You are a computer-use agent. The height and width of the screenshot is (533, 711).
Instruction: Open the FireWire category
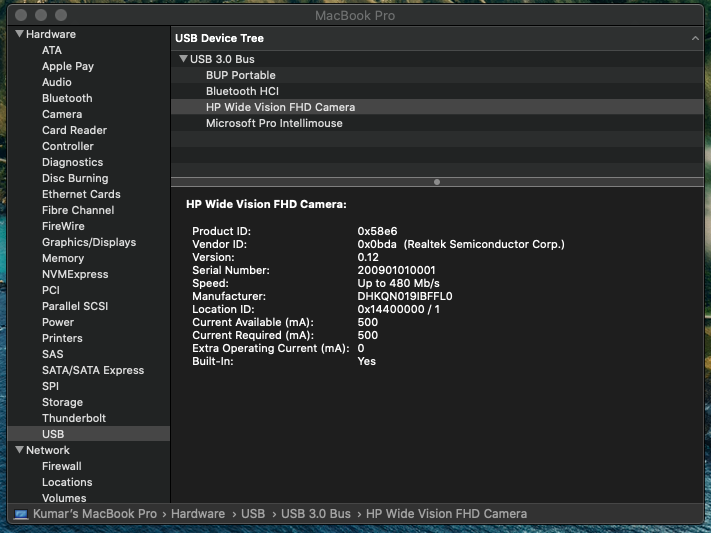pos(63,226)
